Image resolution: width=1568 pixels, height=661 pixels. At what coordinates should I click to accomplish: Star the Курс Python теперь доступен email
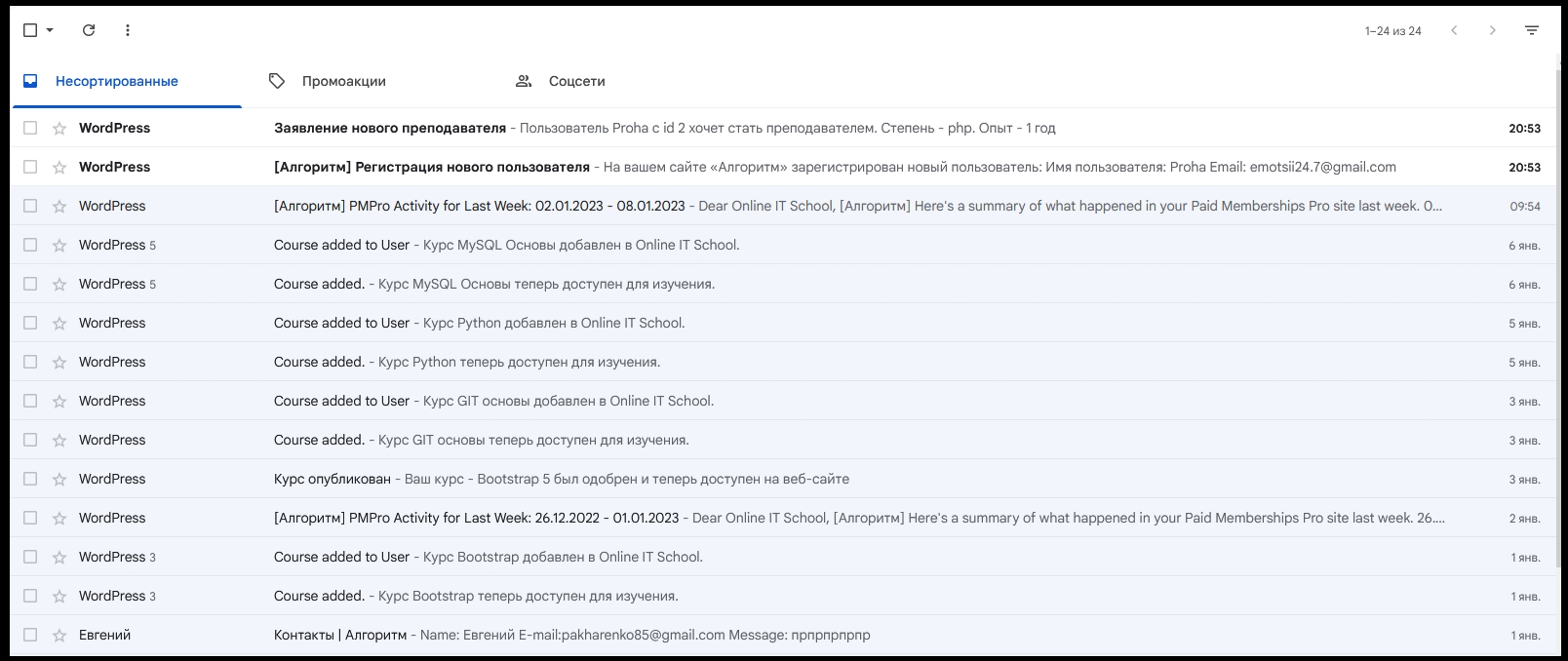click(x=59, y=362)
